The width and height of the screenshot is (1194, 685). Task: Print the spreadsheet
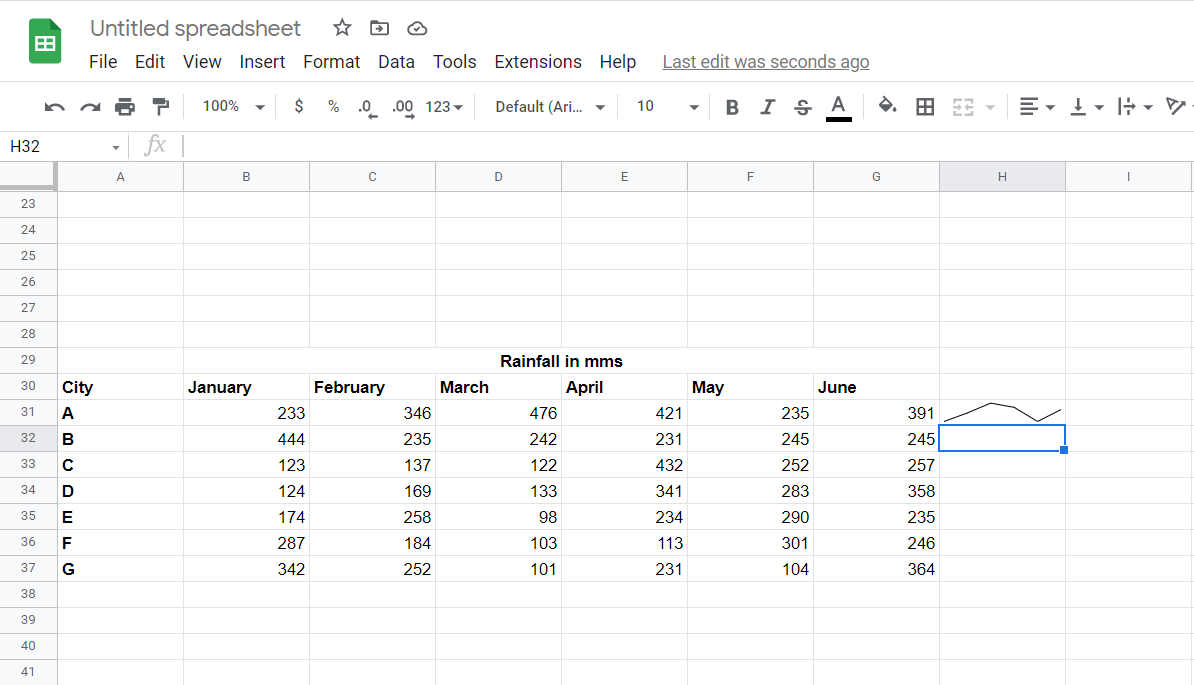pyautogui.click(x=125, y=107)
